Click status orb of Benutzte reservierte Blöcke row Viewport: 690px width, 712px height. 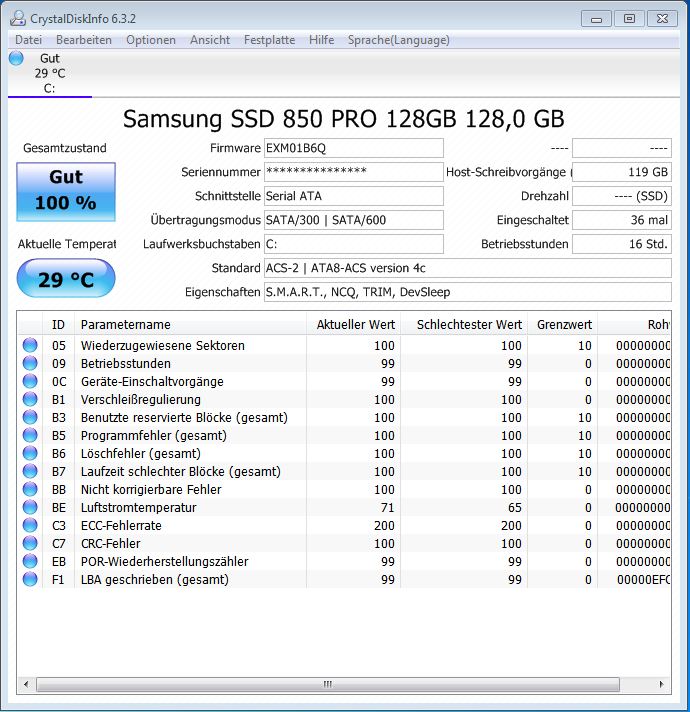click(x=30, y=417)
